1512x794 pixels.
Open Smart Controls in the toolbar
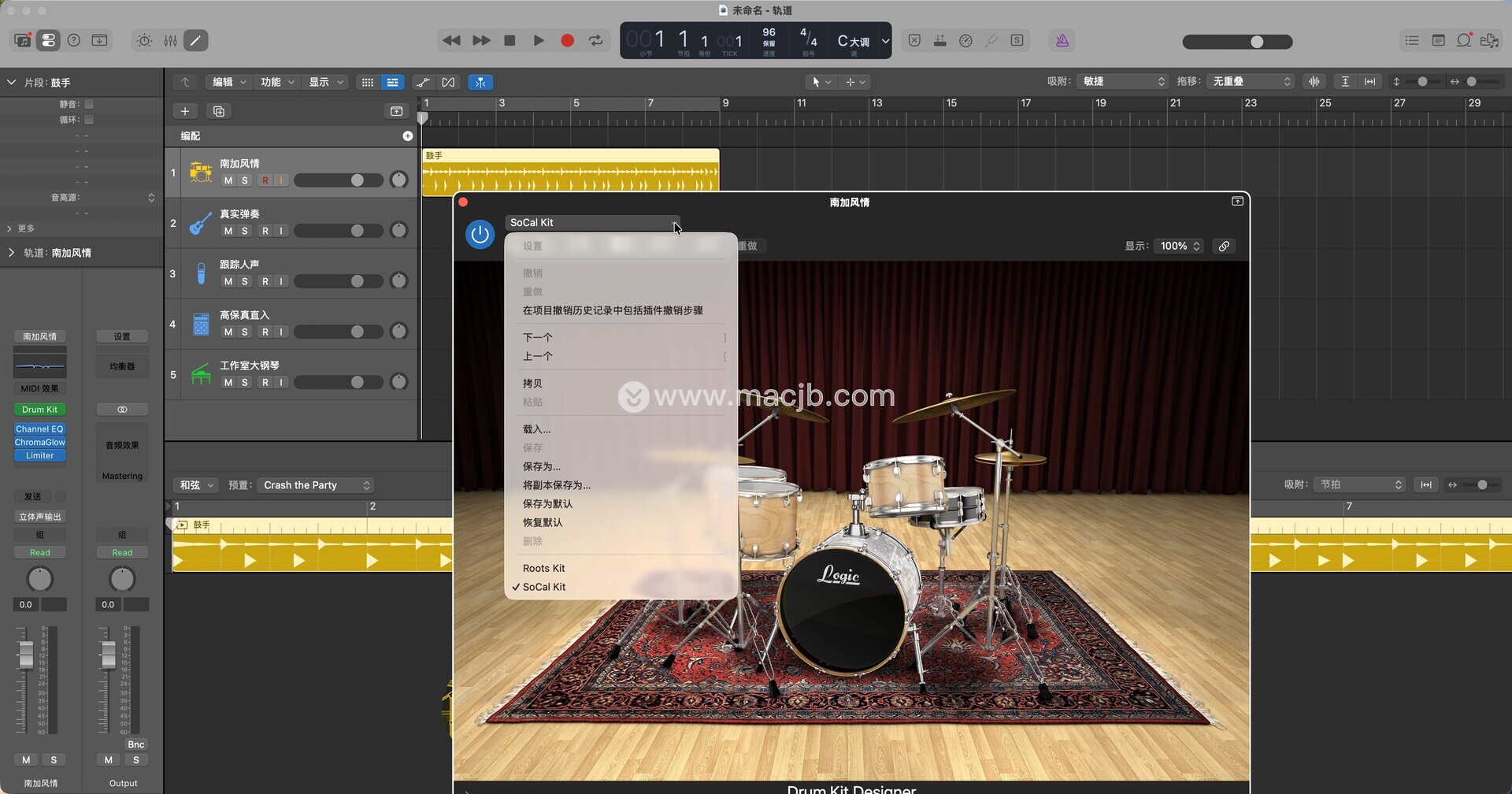coord(144,41)
